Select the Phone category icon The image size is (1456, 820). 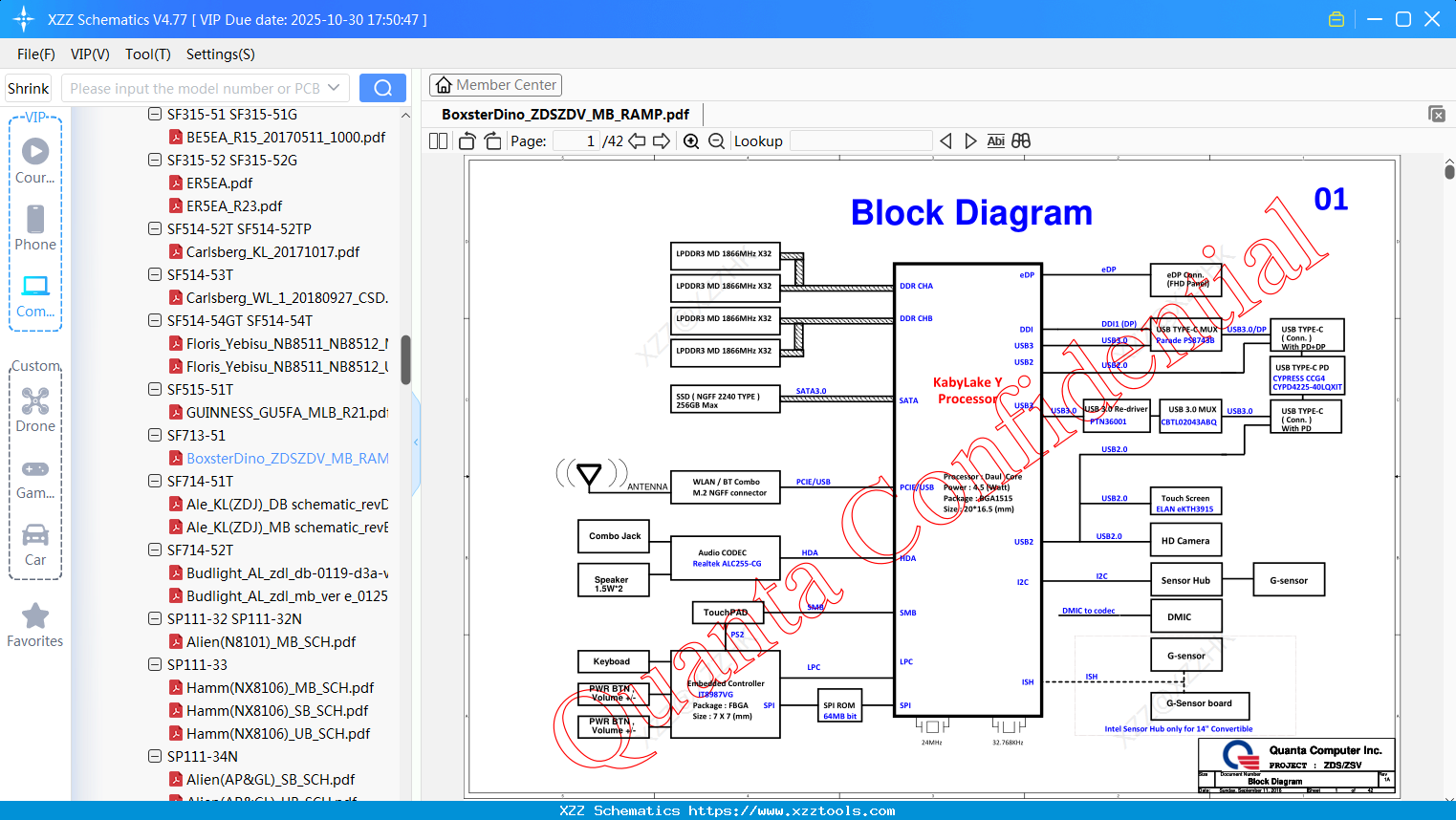point(35,227)
